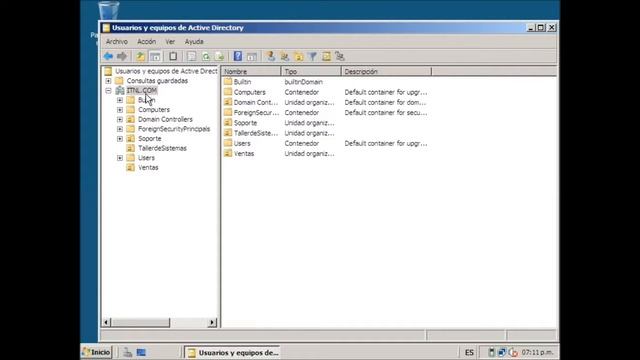Open filter options with the funnel icon
640x360 pixels.
pyautogui.click(x=312, y=56)
